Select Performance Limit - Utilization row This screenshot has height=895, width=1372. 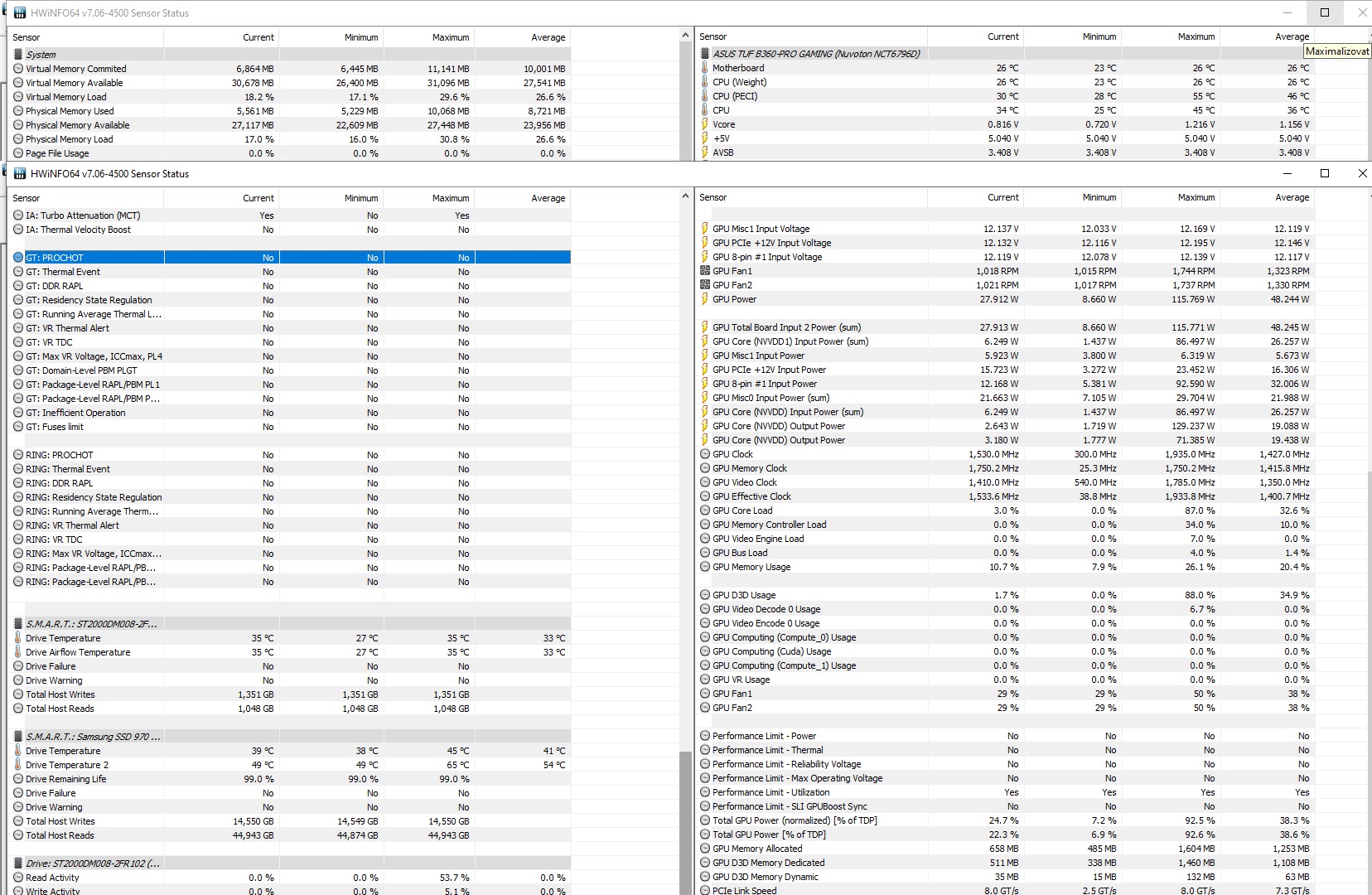1032,792
